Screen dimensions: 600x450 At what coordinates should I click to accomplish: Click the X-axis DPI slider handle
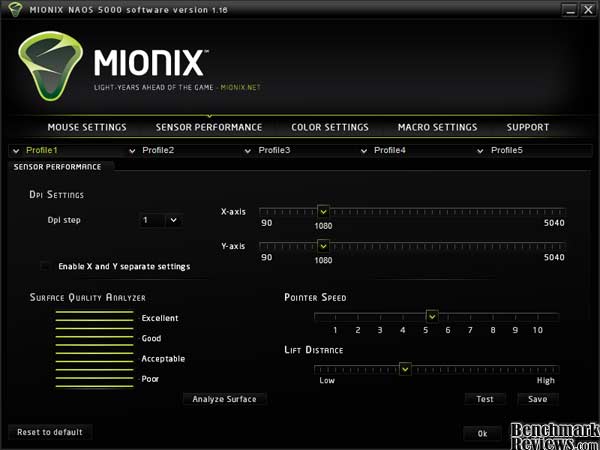point(323,212)
